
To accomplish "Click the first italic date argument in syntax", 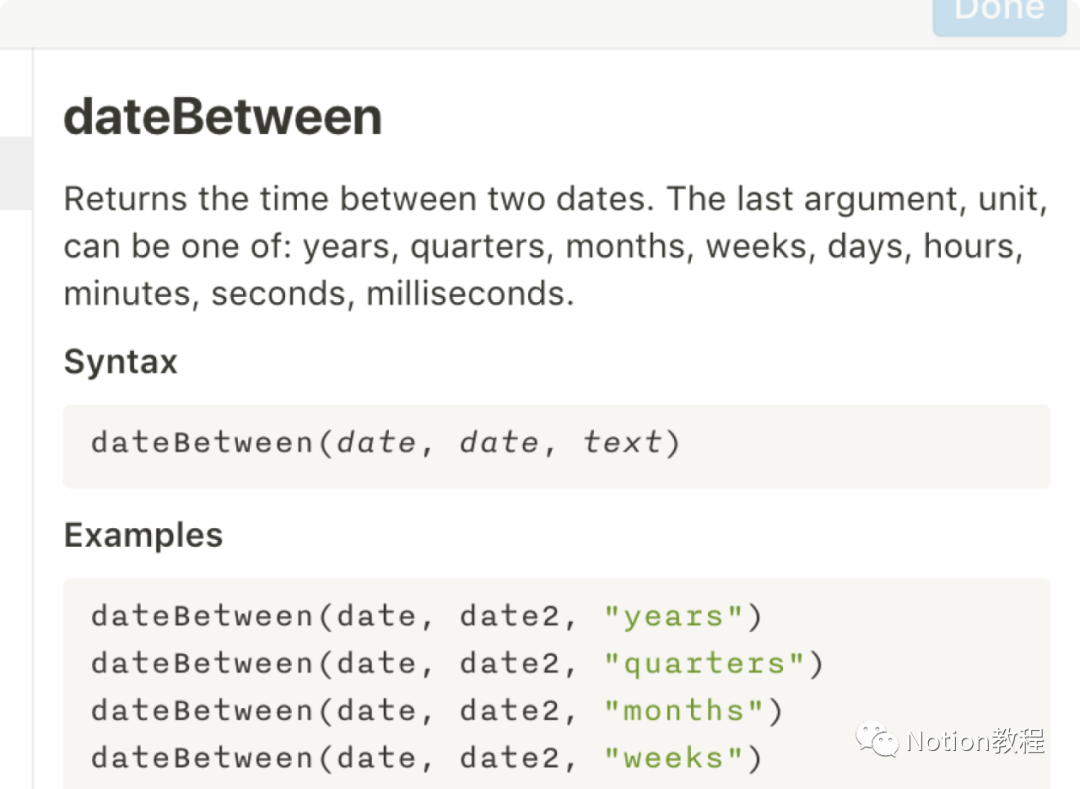I will tap(376, 442).
